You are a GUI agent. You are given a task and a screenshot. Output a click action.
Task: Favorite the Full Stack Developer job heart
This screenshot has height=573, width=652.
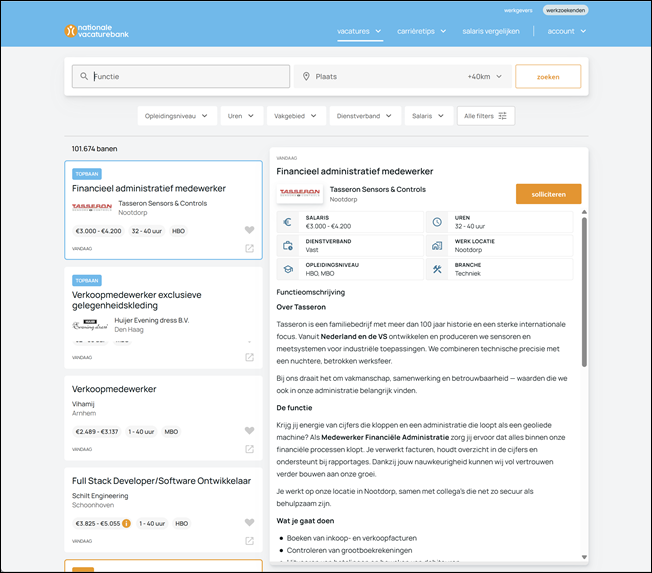[249, 523]
